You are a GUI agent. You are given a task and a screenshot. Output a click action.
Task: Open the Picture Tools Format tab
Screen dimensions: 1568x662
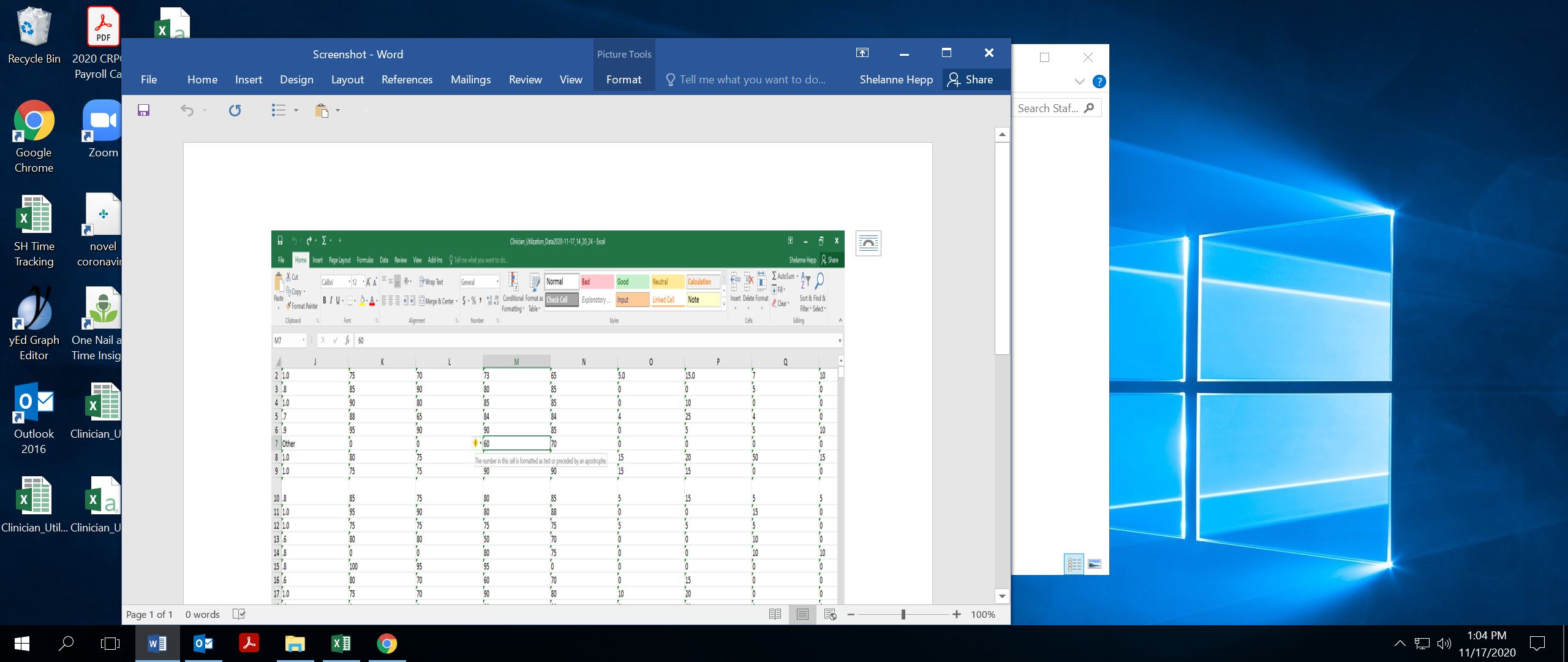(624, 80)
